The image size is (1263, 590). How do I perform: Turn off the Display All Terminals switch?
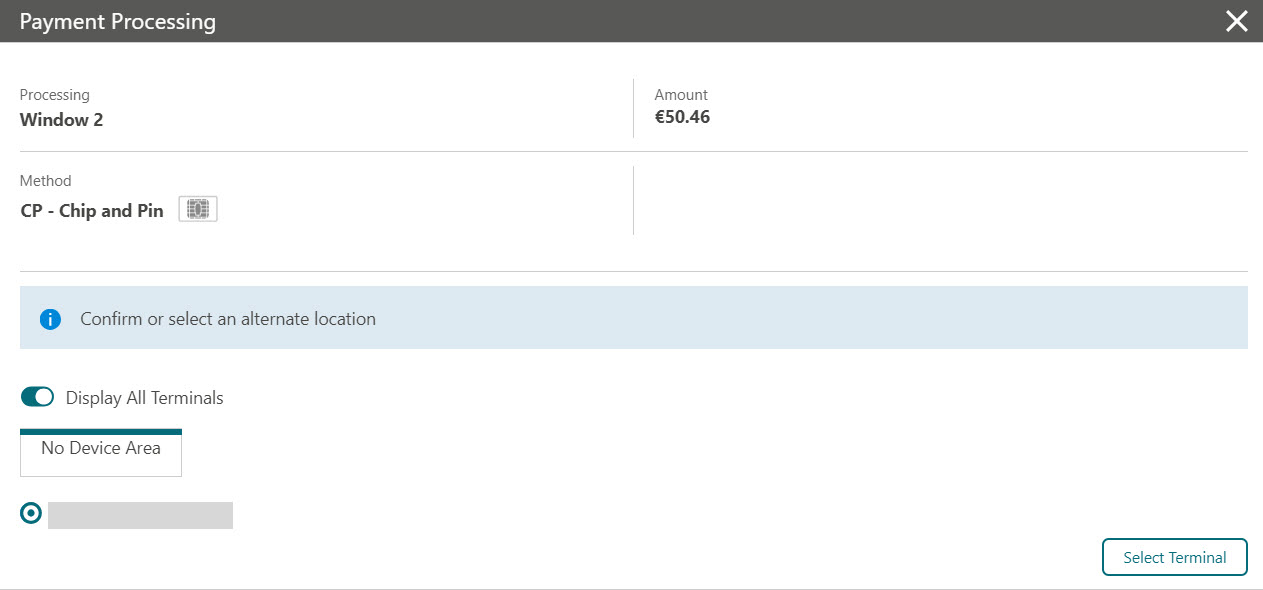coord(37,397)
